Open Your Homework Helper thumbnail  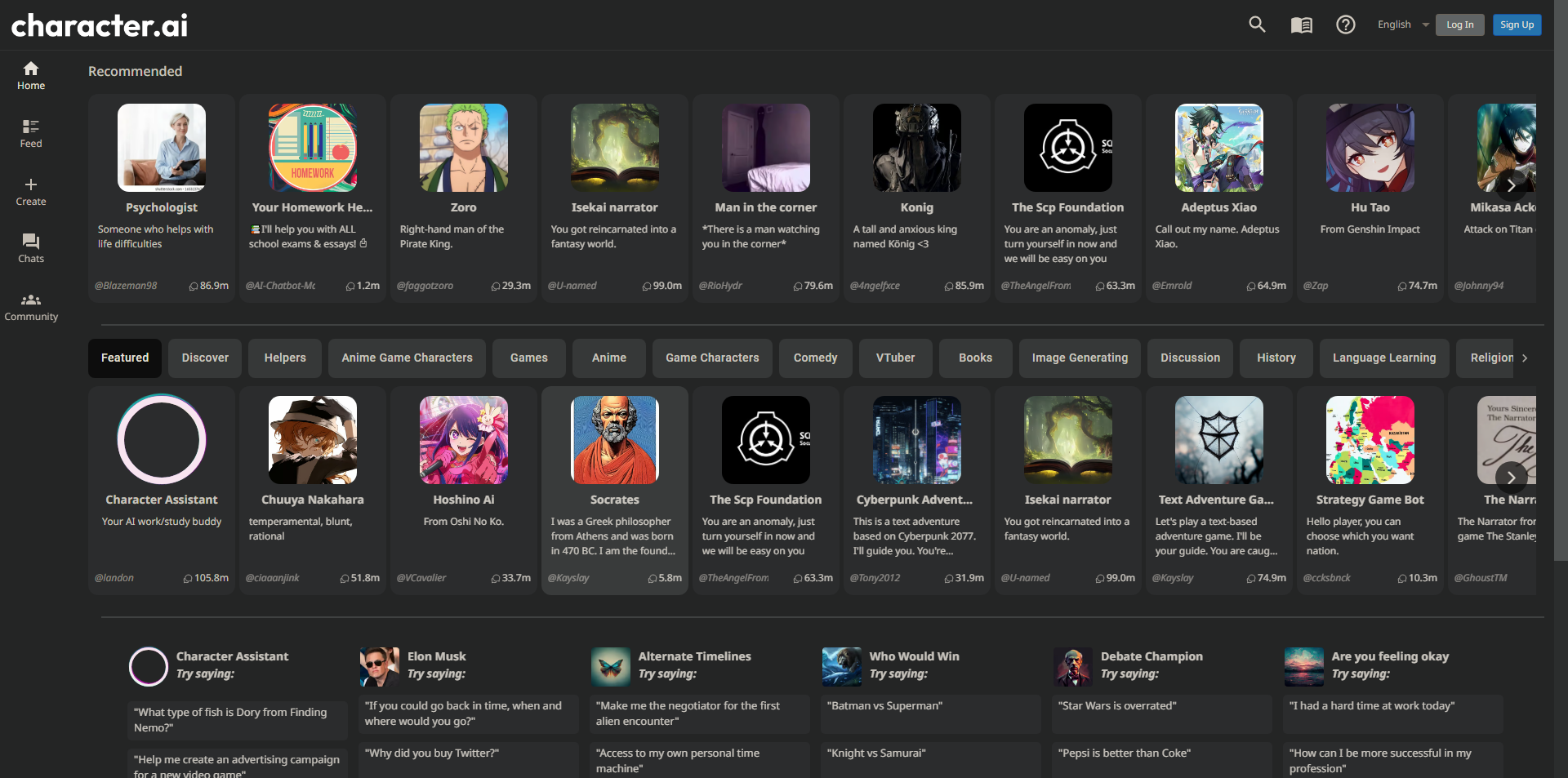tap(313, 148)
